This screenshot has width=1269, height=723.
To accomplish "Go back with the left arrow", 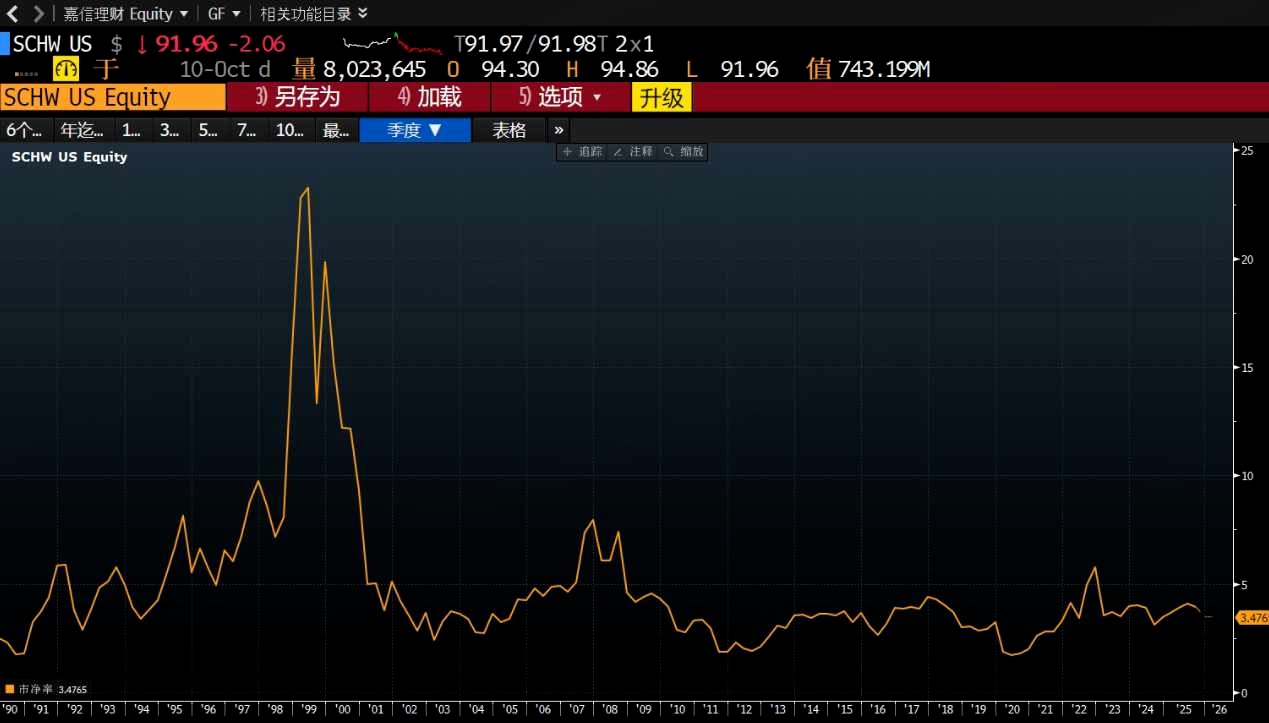I will [13, 14].
